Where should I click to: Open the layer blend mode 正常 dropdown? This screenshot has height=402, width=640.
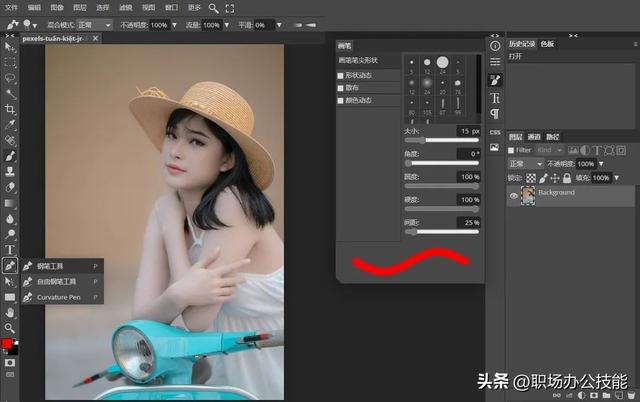click(x=526, y=164)
